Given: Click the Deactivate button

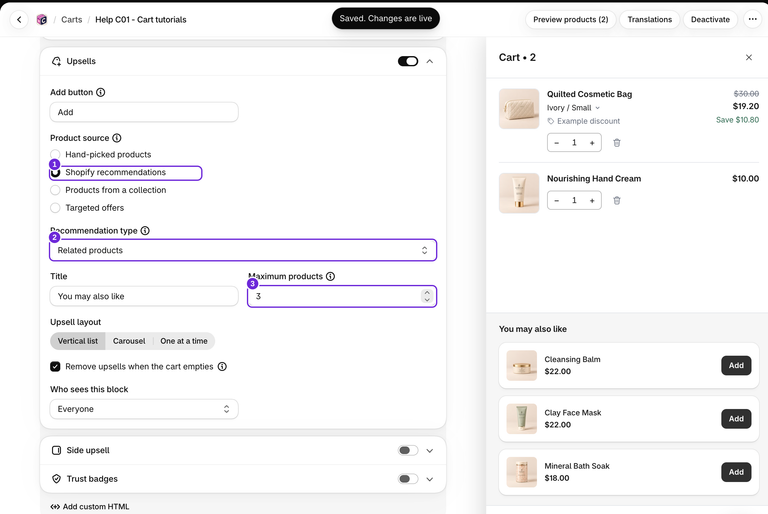Looking at the screenshot, I should tap(710, 20).
